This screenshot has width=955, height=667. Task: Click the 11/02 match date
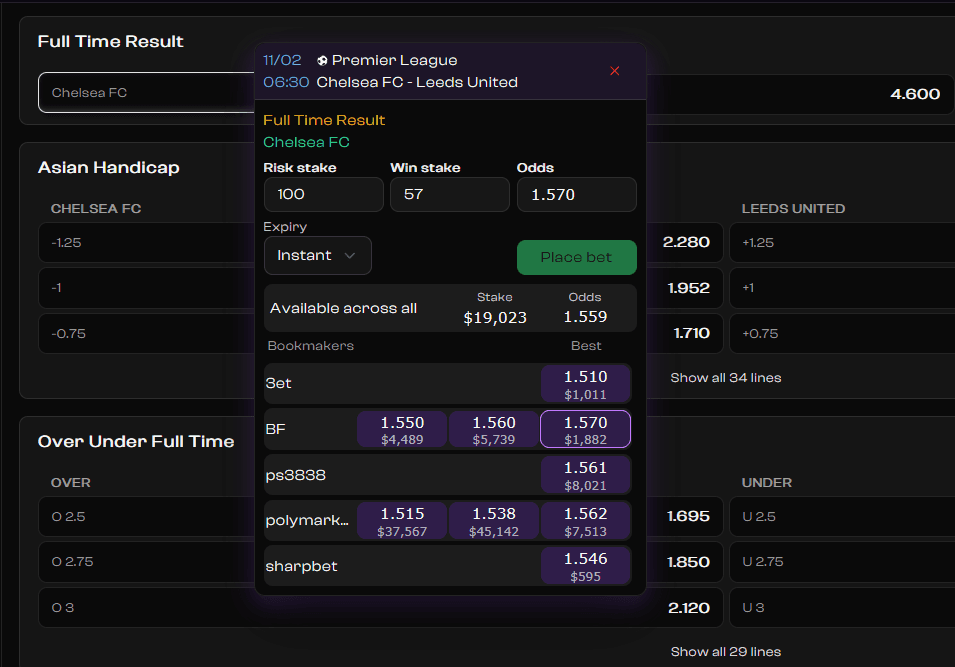(282, 60)
